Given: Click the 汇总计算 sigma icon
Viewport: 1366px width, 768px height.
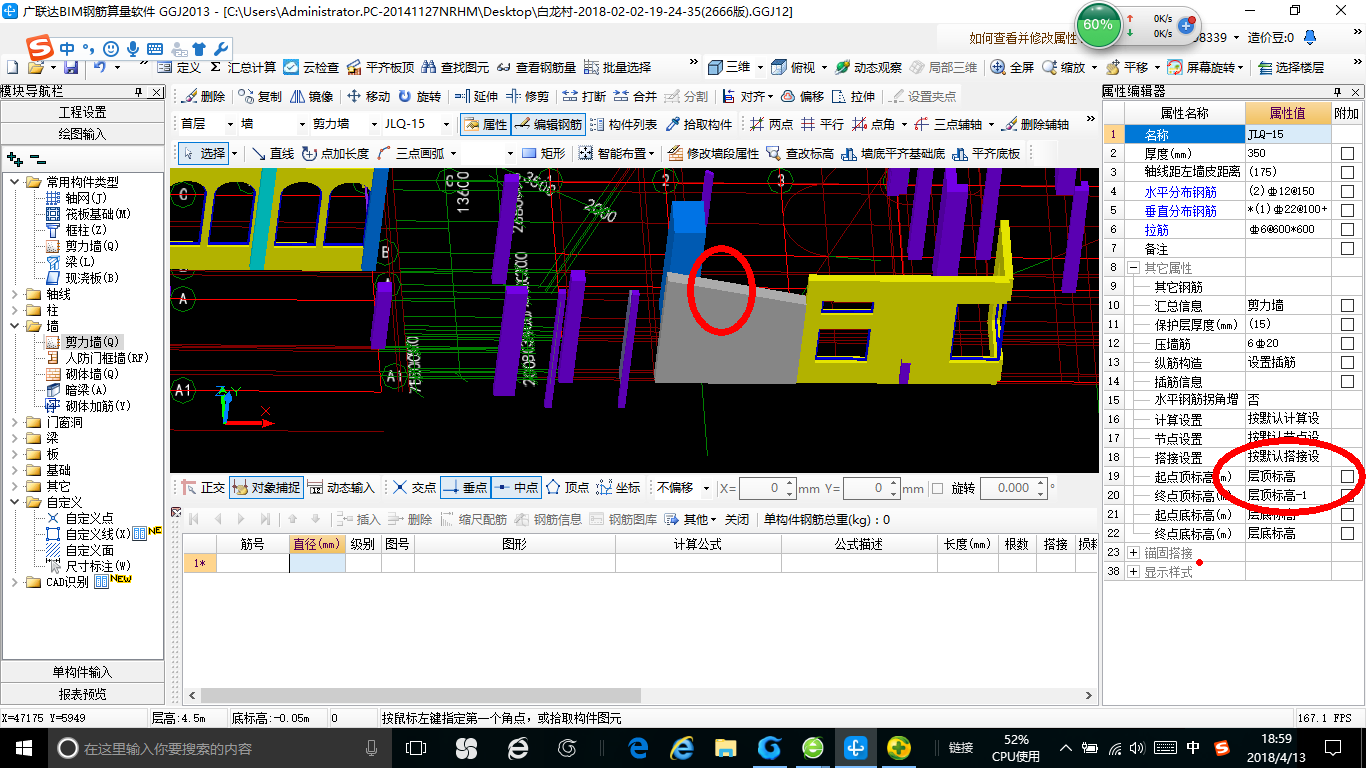Looking at the screenshot, I should pos(216,67).
